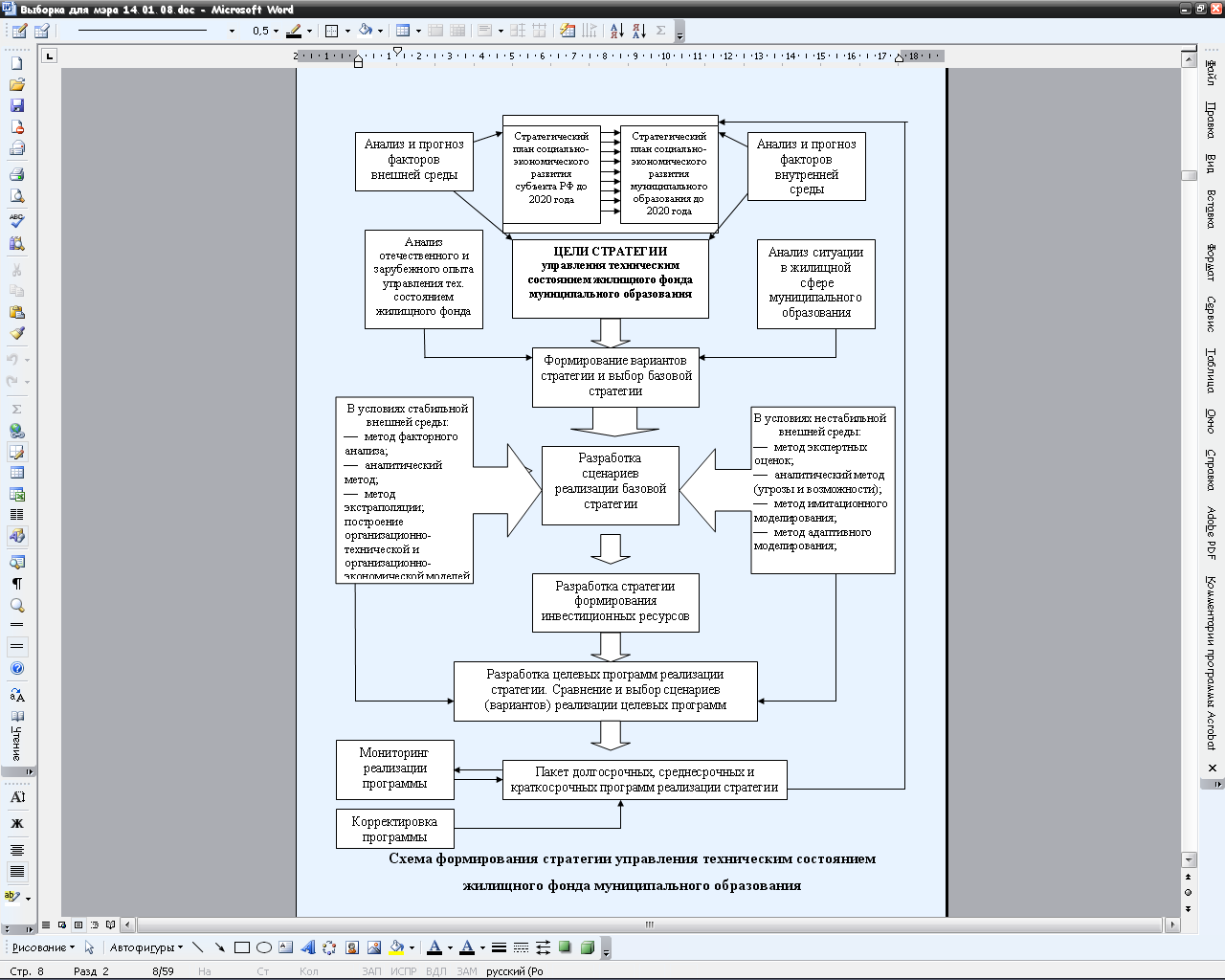Insert a Text Box from drawing toolbar

click(285, 947)
